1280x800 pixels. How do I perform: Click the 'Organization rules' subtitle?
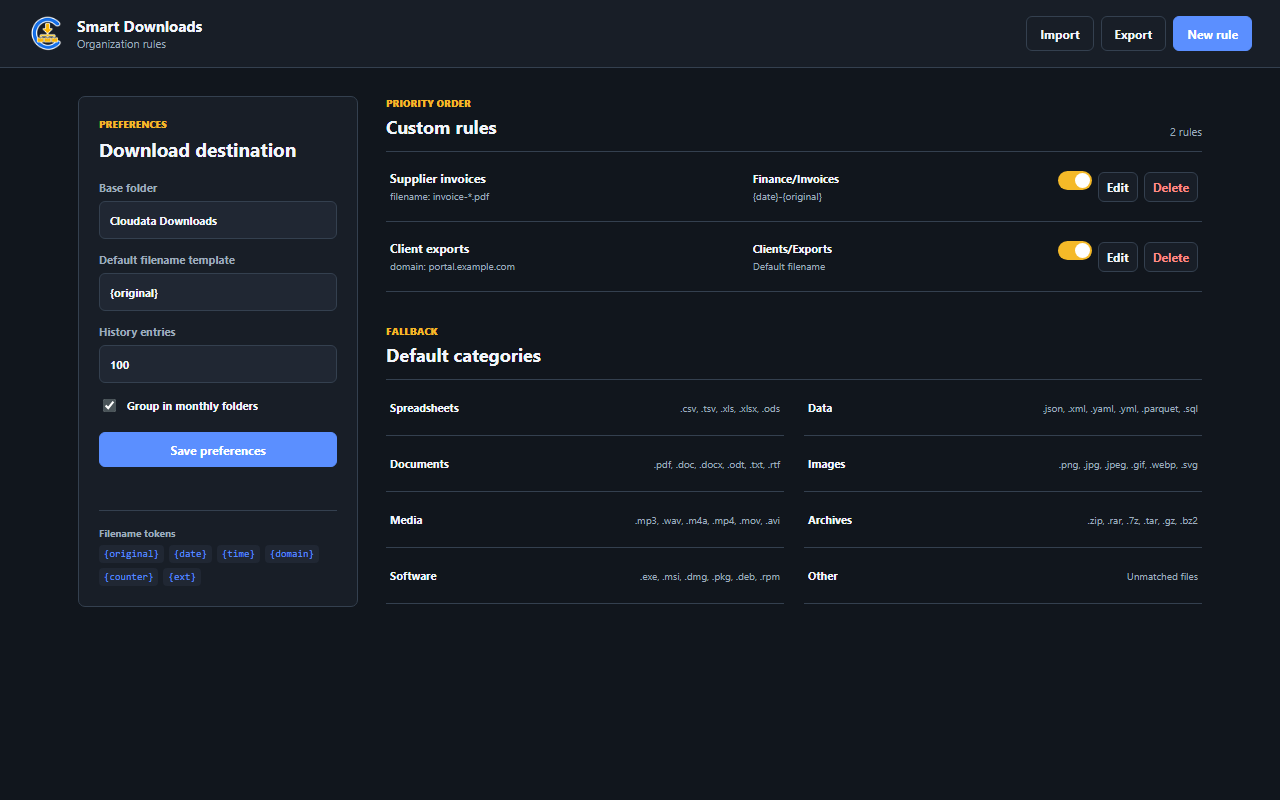pyautogui.click(x=122, y=44)
